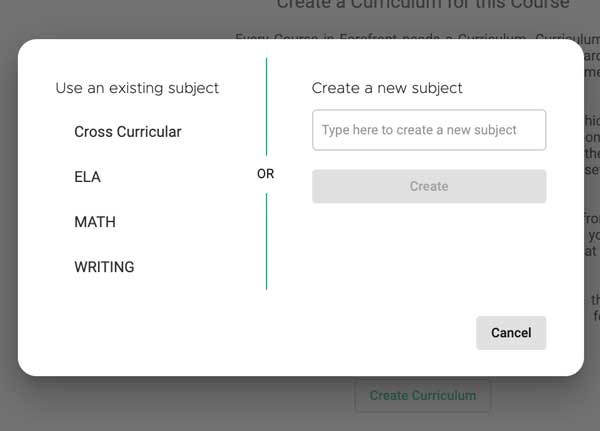Click the upper green divider line
The height and width of the screenshot is (431, 600).
tap(266, 106)
